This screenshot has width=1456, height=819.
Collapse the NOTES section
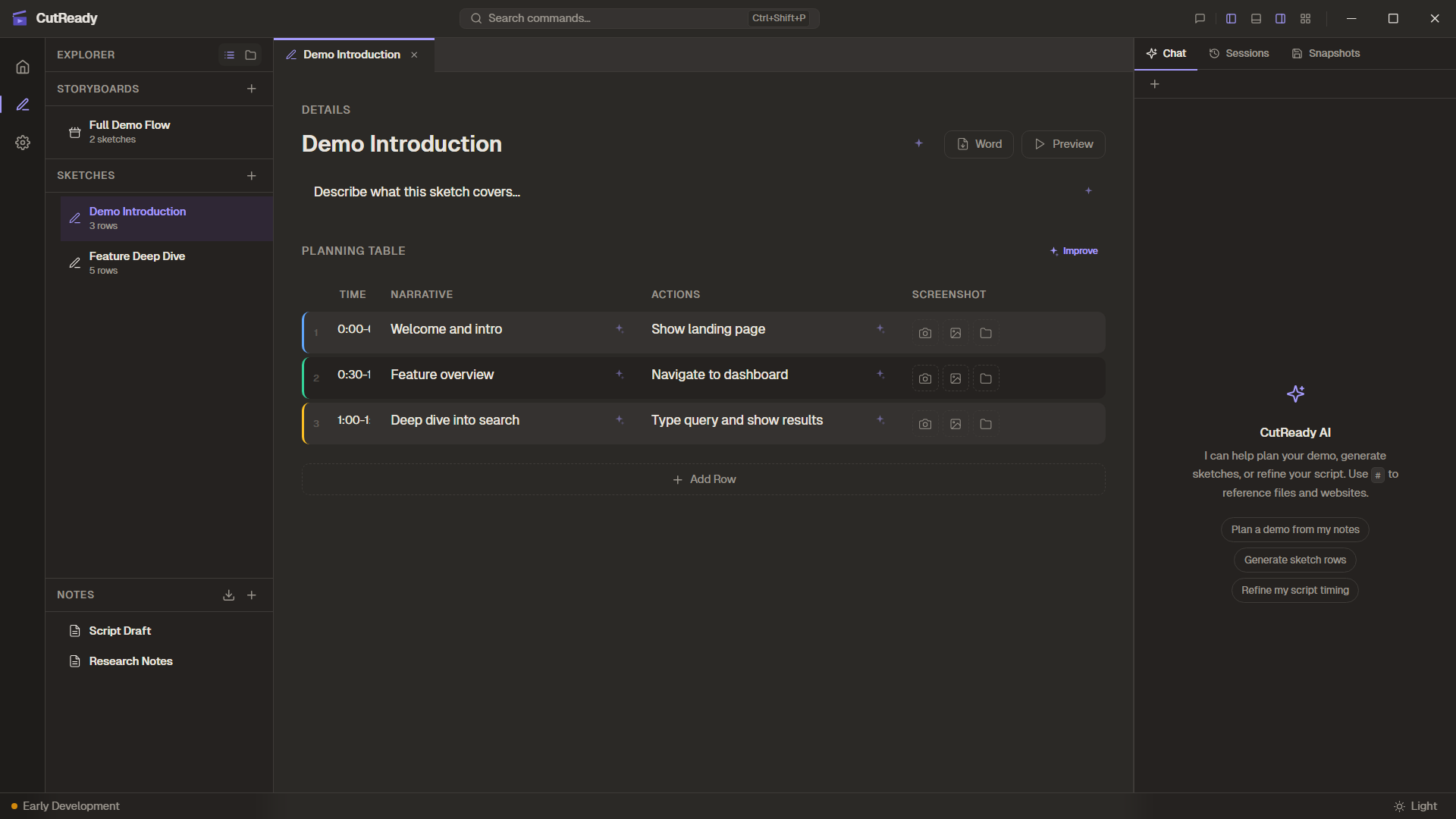76,595
